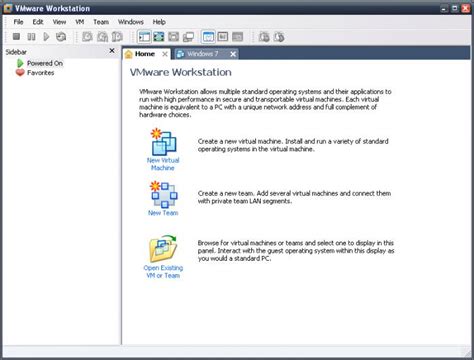Maximize the VMware Workstation window
The image size is (474, 360).
(454, 9)
